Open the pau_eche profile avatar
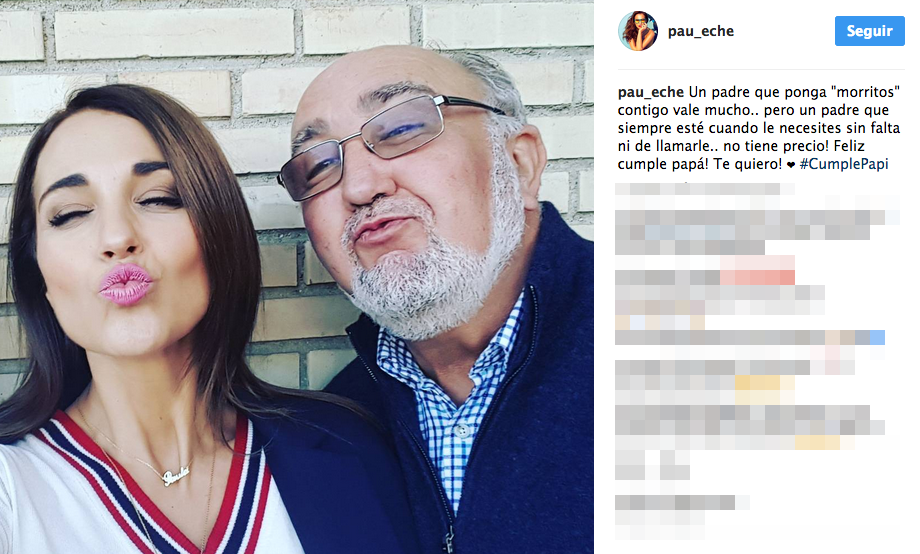The image size is (920, 554). coord(638,31)
